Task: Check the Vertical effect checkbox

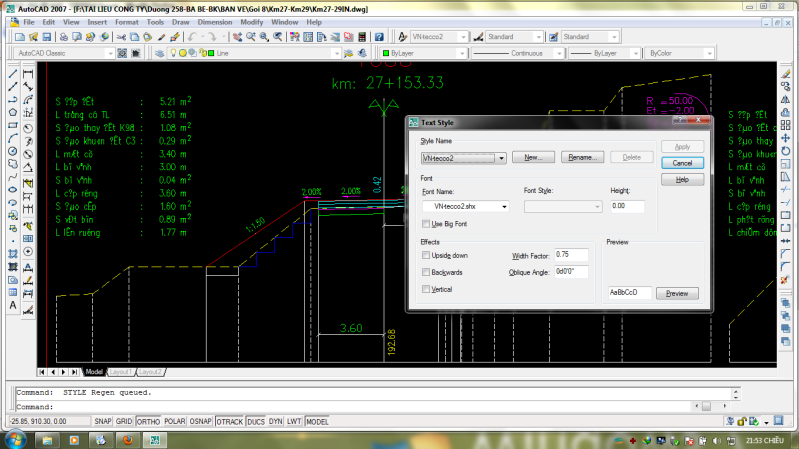Action: (425, 289)
